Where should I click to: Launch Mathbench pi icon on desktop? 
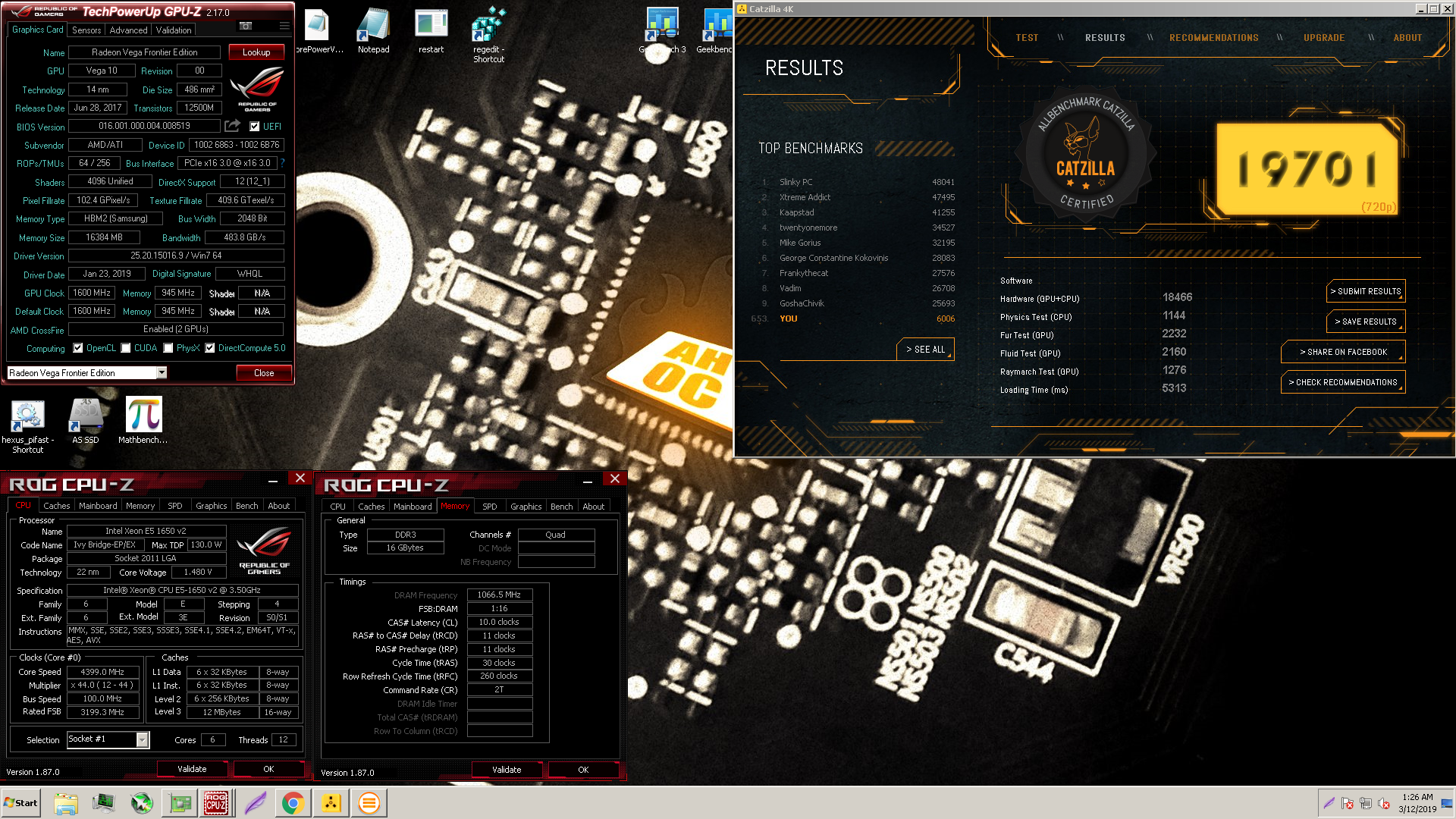coord(143,421)
